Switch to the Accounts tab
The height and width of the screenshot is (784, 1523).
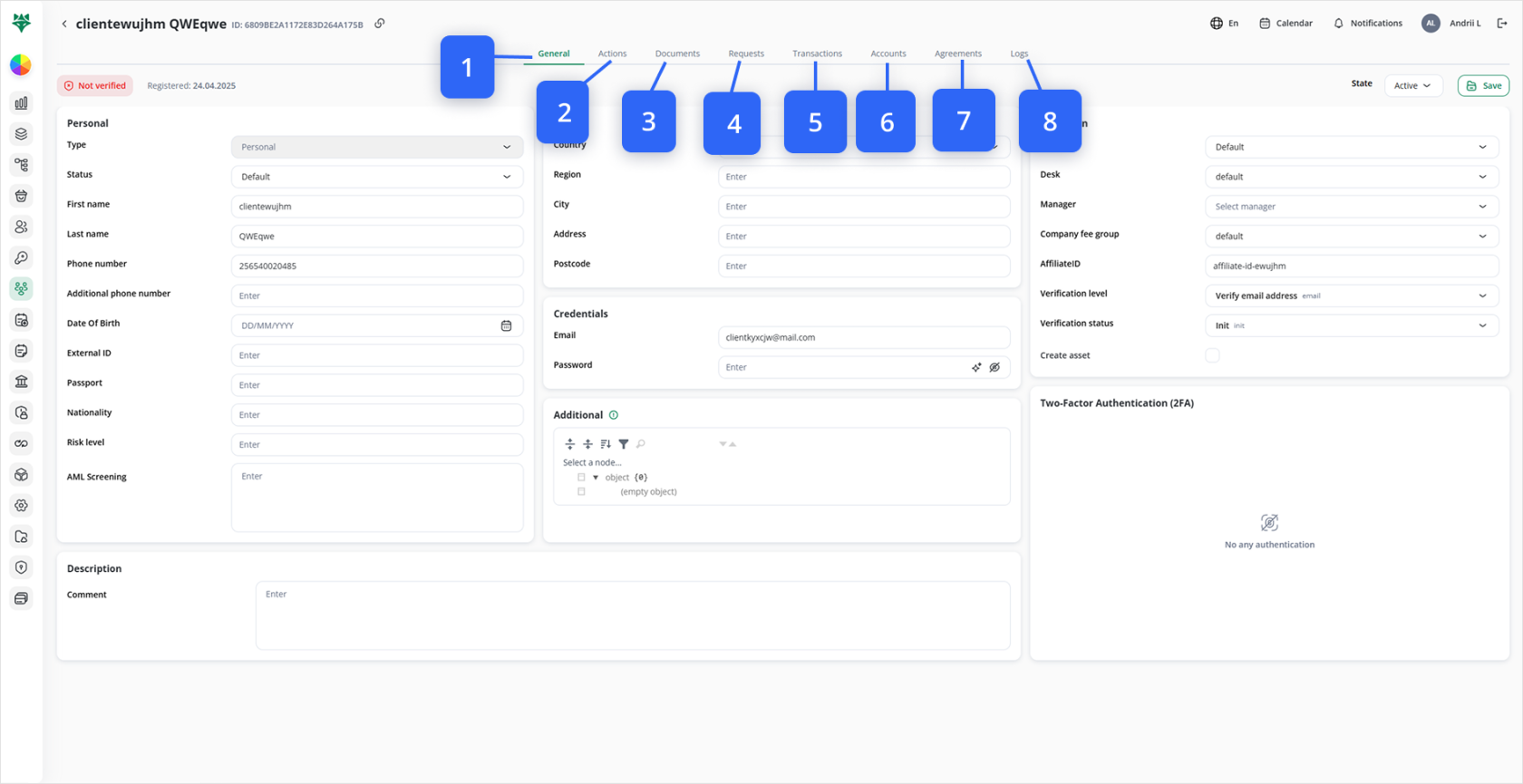(888, 53)
